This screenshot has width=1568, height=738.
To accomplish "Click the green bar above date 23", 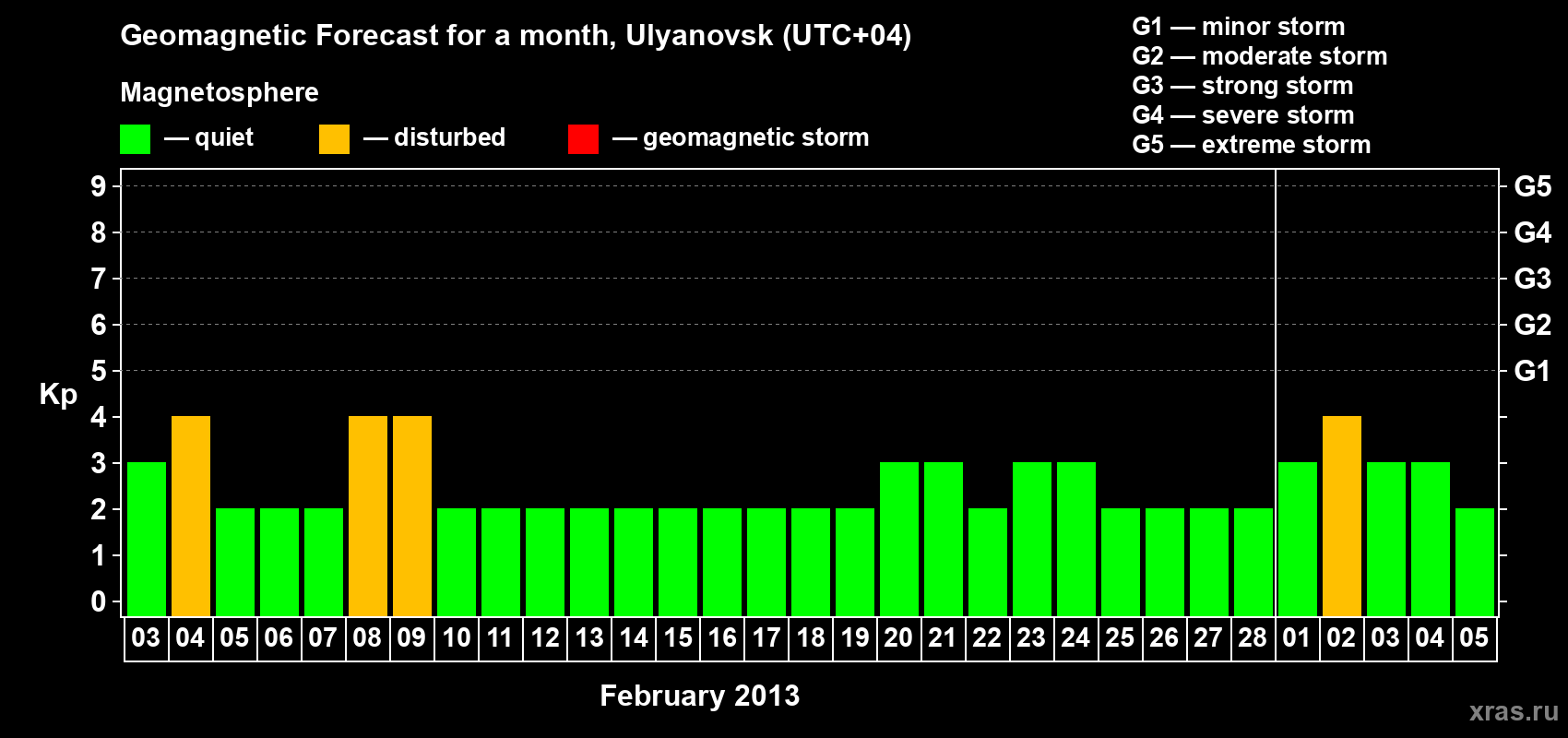I will tap(1032, 540).
